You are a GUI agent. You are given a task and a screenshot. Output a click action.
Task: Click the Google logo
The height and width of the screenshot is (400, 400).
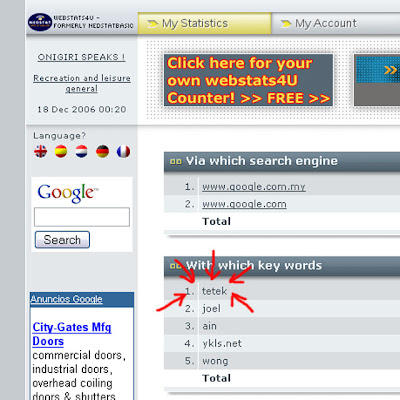(68, 193)
